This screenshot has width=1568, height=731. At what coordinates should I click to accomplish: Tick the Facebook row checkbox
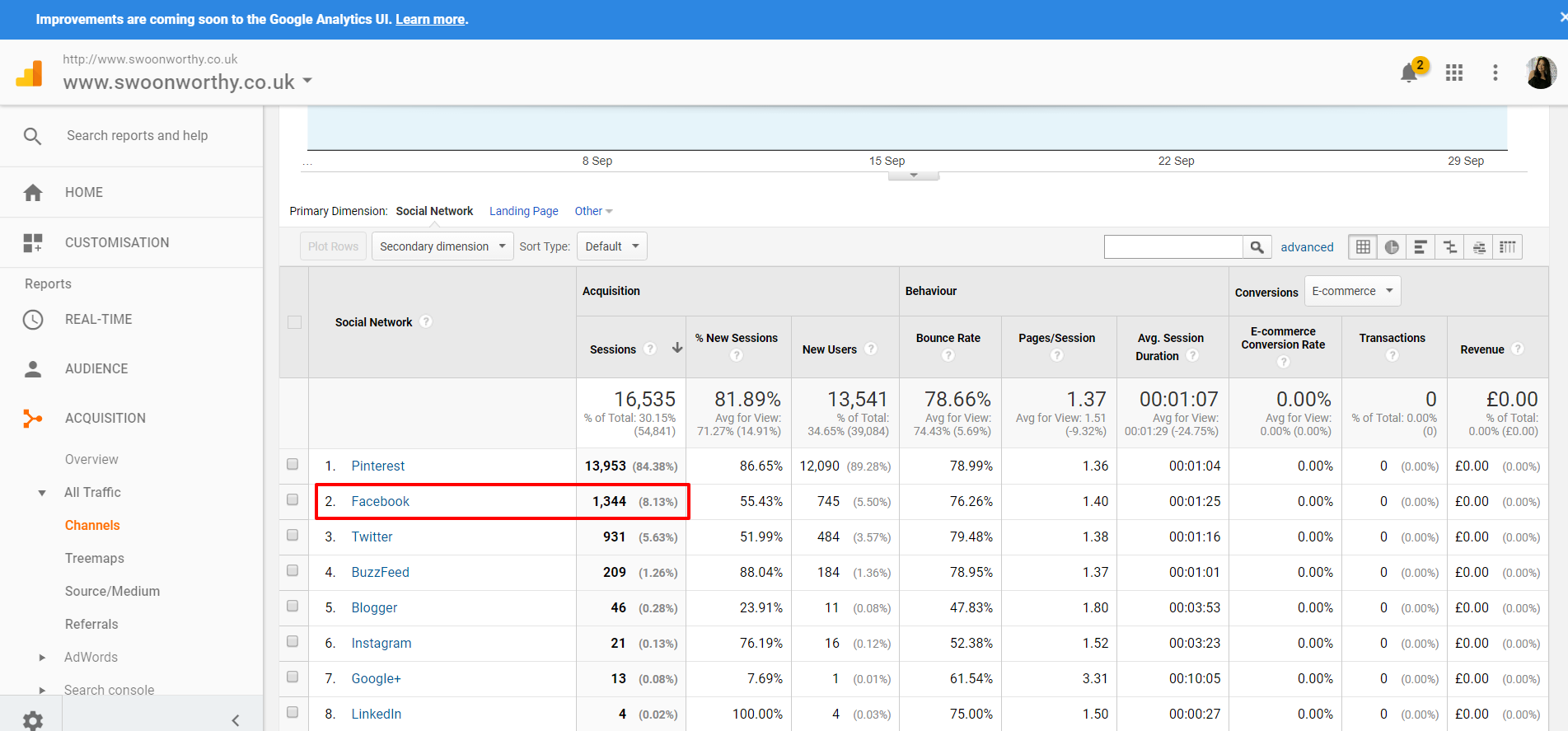(x=293, y=499)
